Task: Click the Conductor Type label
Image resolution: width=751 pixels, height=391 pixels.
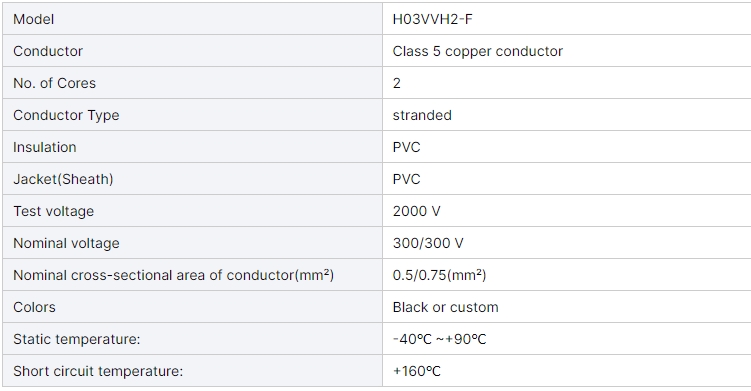Action: pyautogui.click(x=66, y=115)
